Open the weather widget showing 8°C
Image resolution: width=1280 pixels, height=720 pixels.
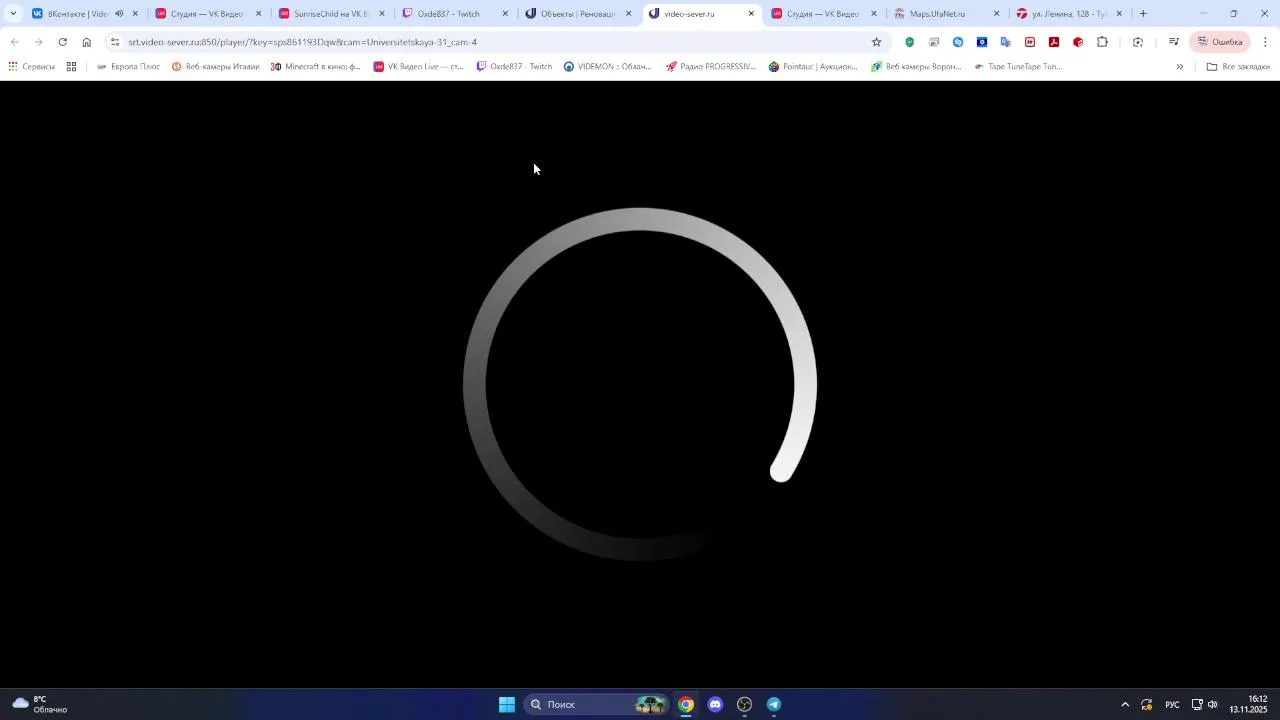40,705
